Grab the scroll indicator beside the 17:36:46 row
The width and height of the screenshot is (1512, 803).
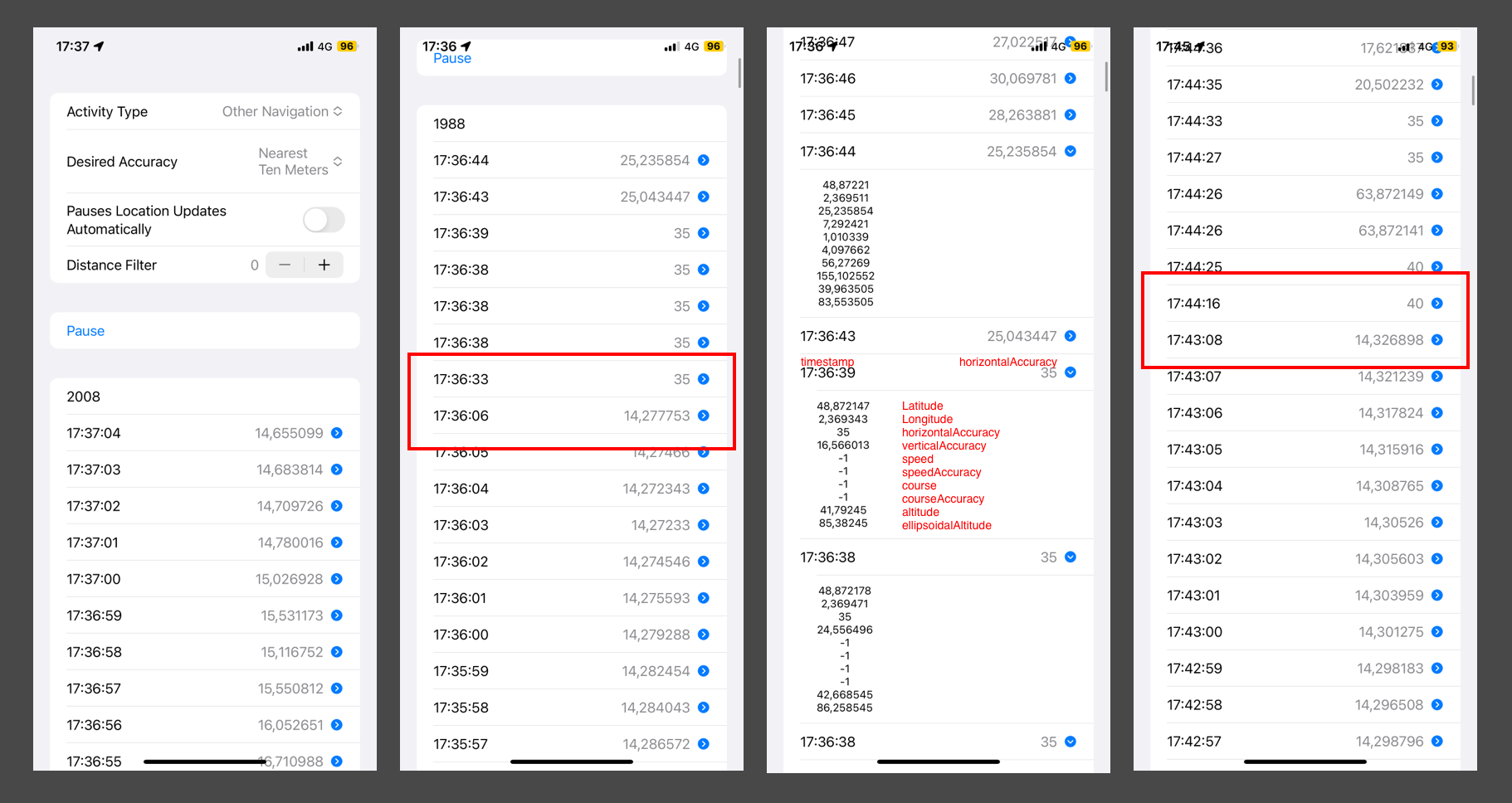pos(1106,76)
